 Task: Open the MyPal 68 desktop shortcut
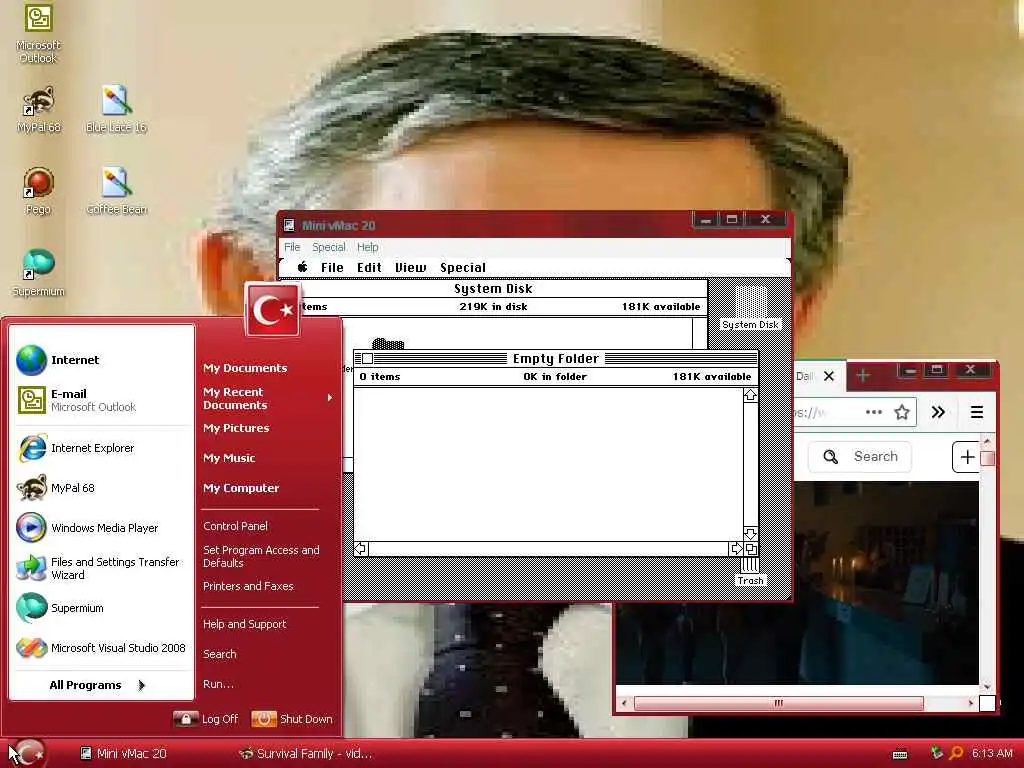click(x=39, y=110)
